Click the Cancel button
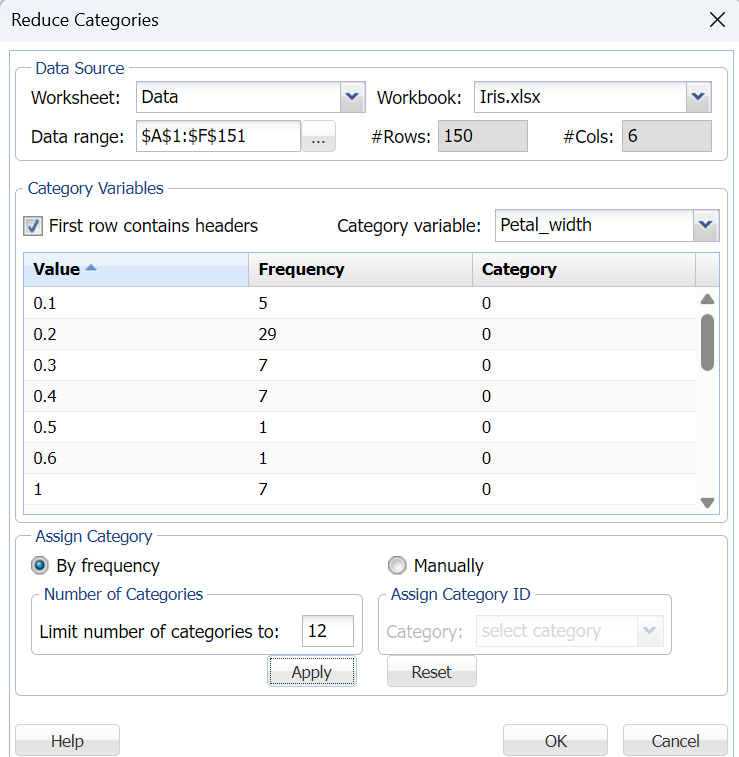Viewport: 739px width, 757px height. pyautogui.click(x=675, y=741)
